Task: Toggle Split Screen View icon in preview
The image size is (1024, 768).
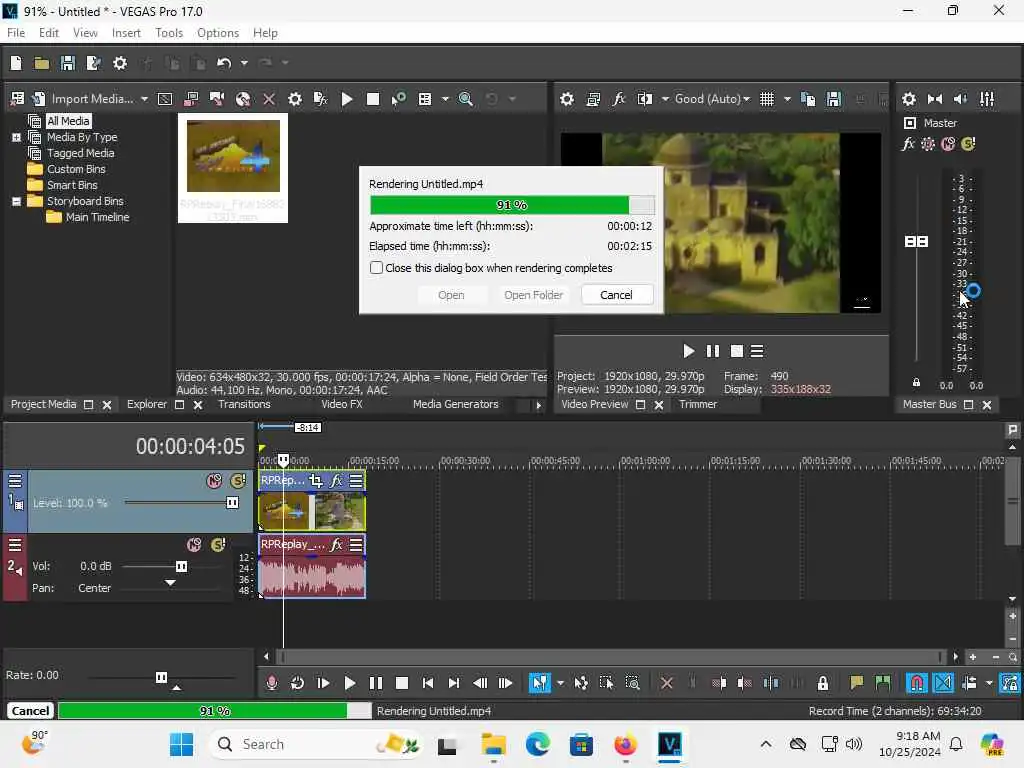Action: [x=645, y=99]
